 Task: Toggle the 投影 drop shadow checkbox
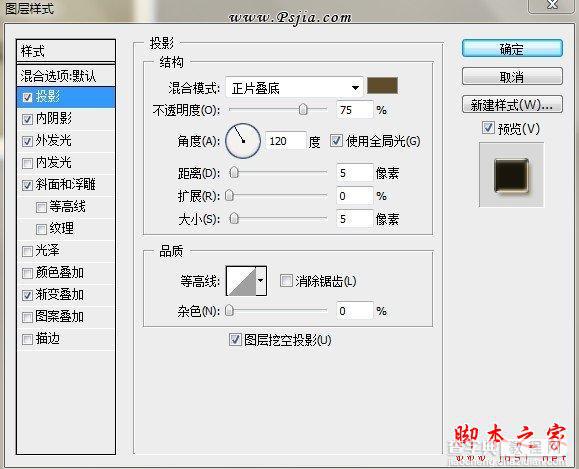click(27, 97)
